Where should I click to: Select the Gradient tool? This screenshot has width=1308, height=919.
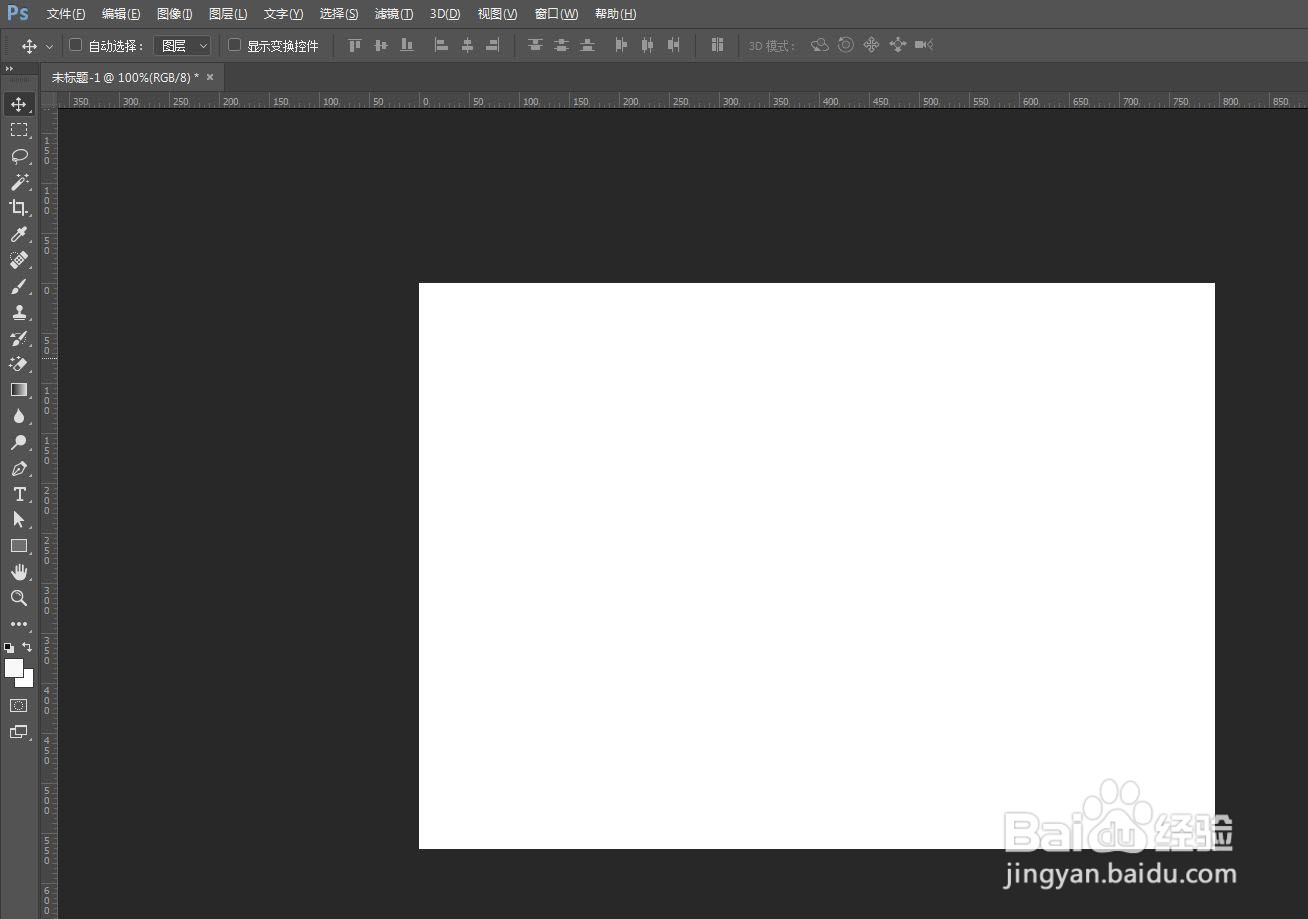[x=19, y=390]
